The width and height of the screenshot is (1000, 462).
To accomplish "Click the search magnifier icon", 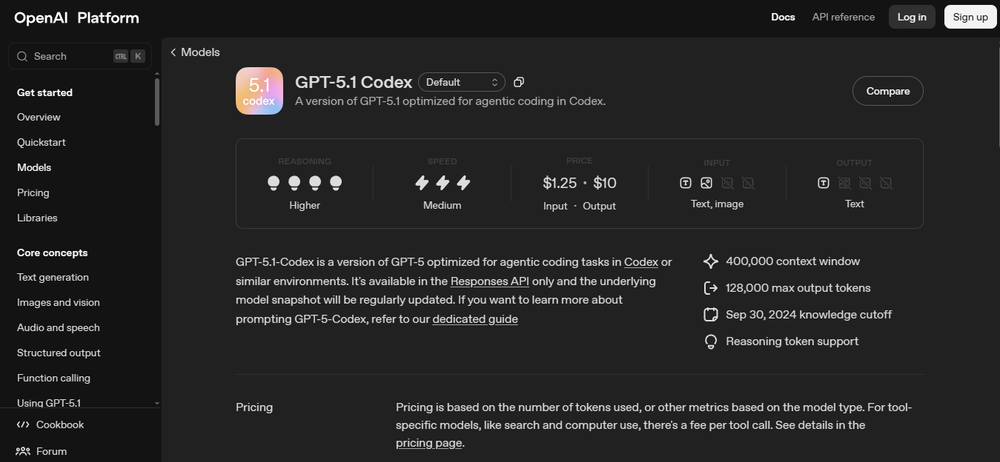I will (22, 56).
